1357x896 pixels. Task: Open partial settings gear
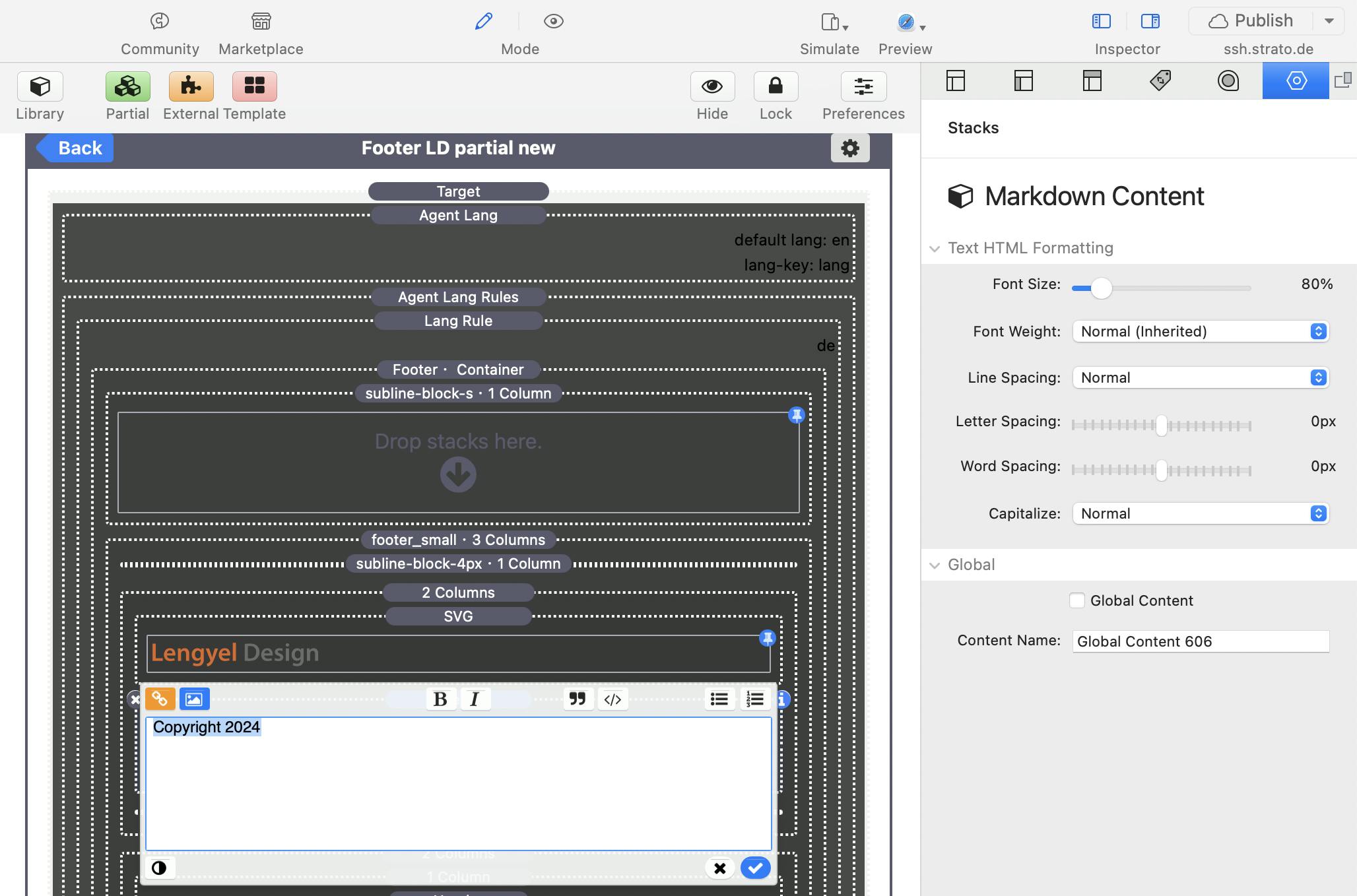pos(850,148)
